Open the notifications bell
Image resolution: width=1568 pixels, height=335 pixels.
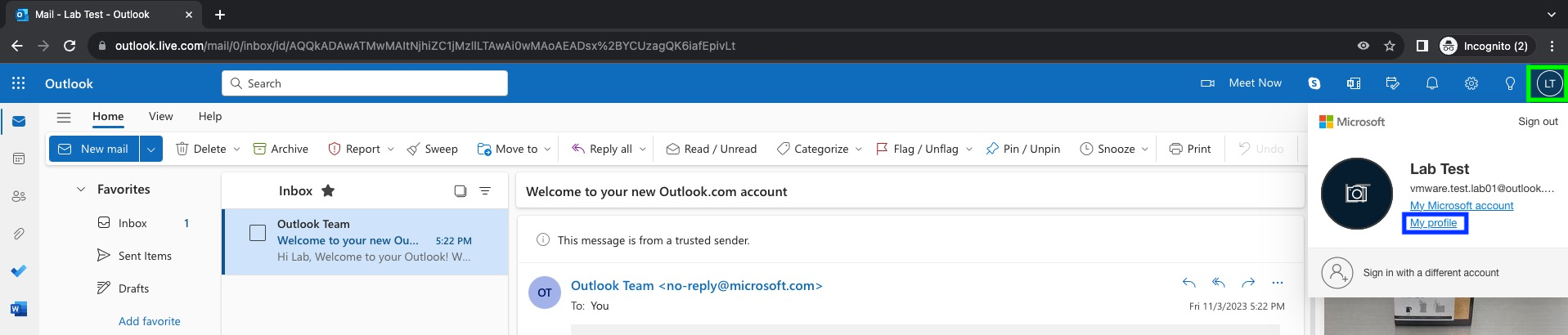[x=1431, y=83]
